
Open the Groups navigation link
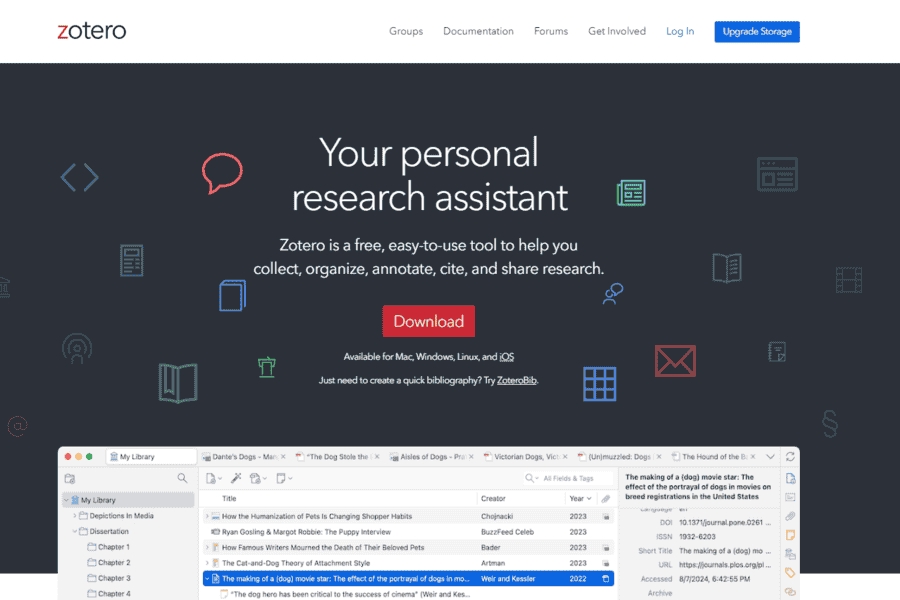tap(406, 31)
